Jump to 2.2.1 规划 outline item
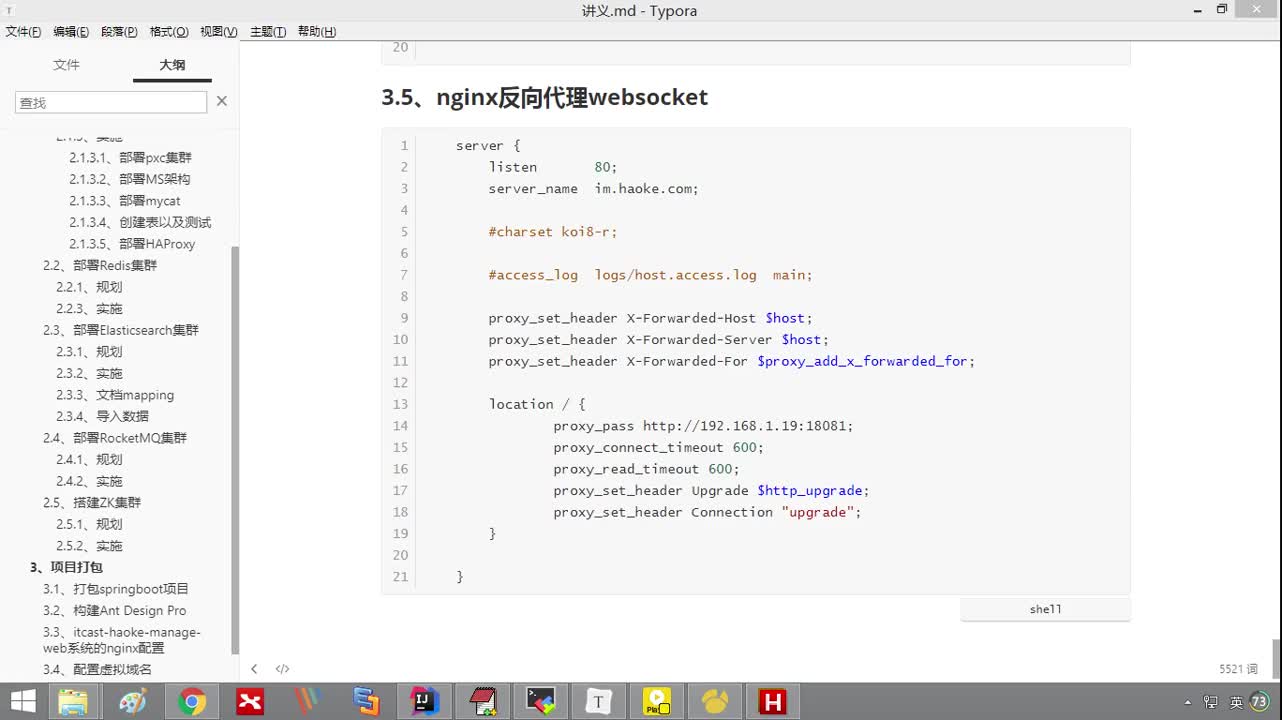1282x720 pixels. (89, 287)
